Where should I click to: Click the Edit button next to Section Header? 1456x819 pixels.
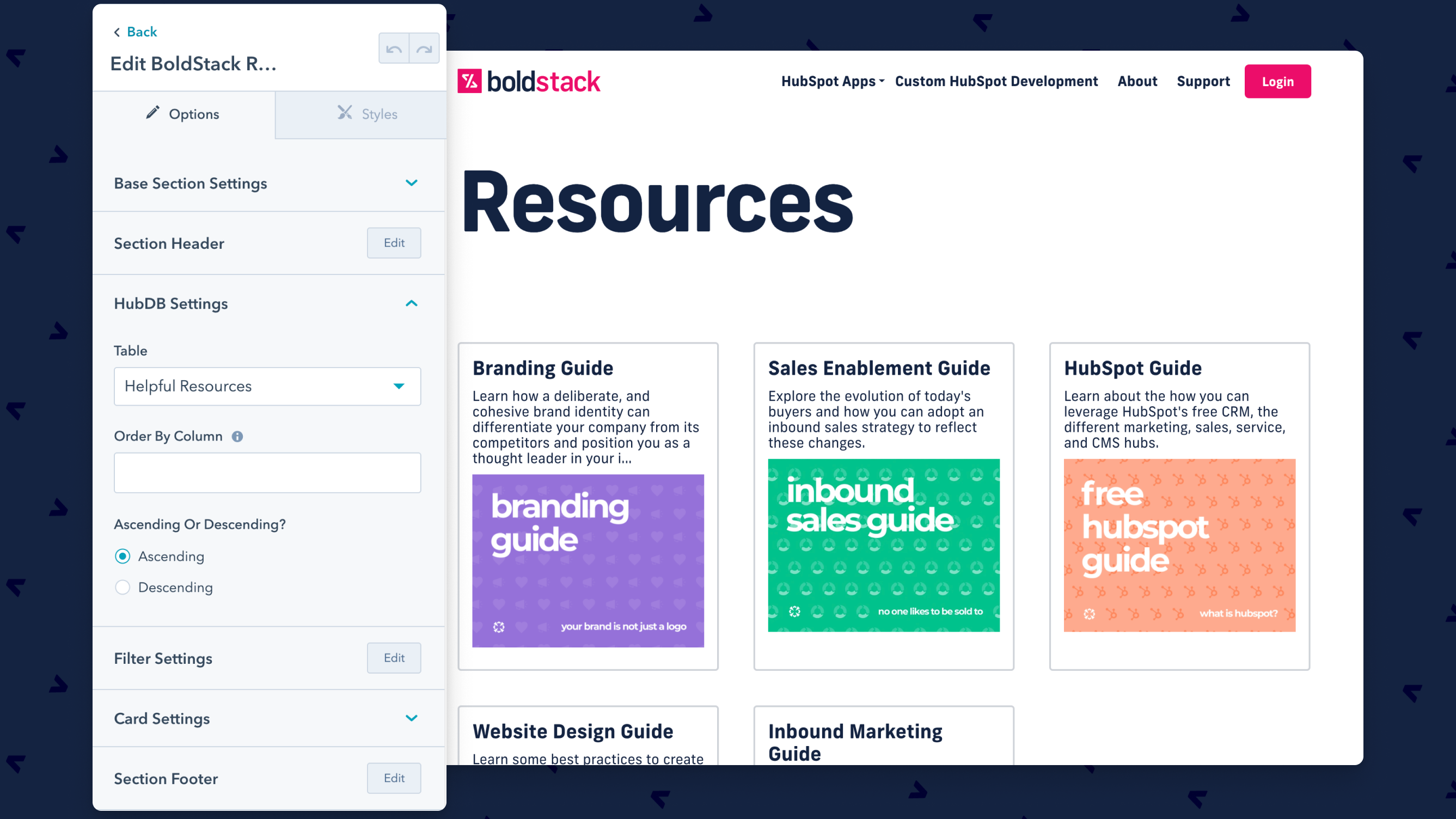[393, 243]
